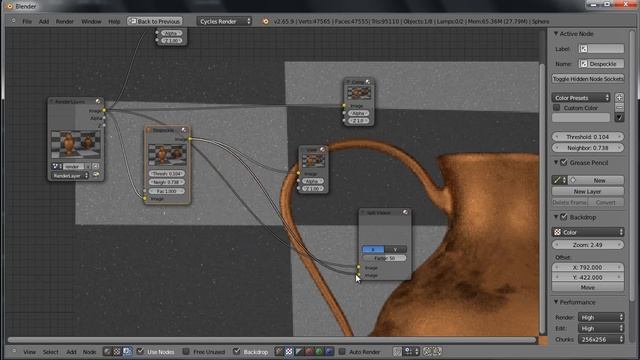The image size is (640, 360).
Task: Adjust the Threshold 0.104 slider
Action: point(588,137)
